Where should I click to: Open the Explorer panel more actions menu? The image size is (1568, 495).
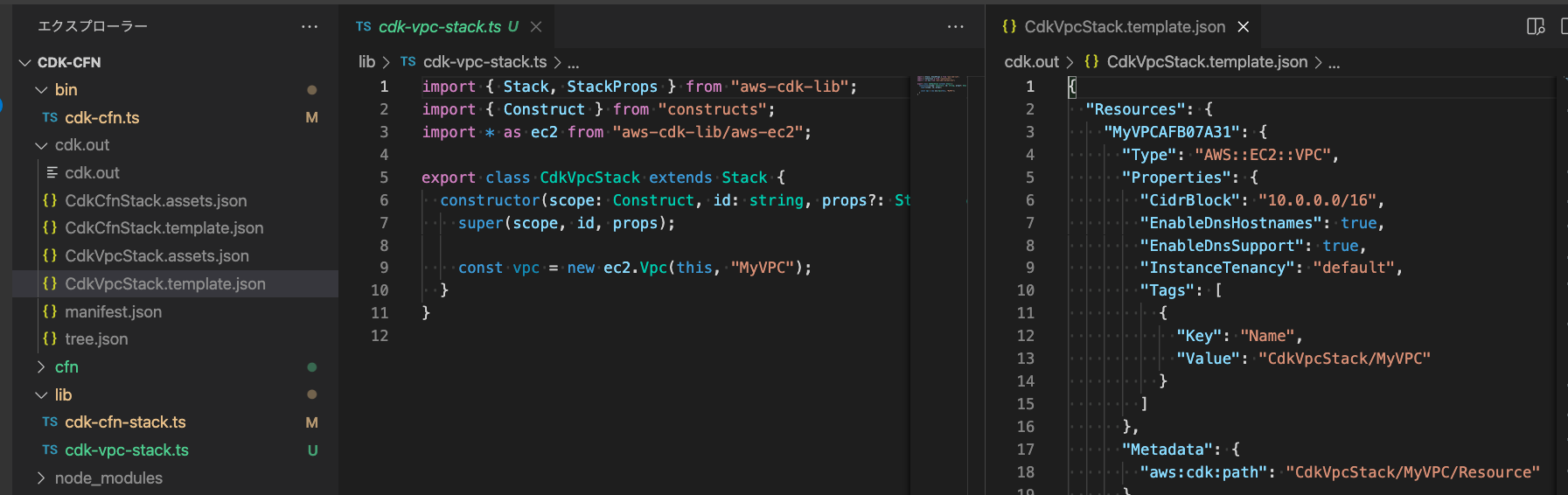pyautogui.click(x=310, y=27)
